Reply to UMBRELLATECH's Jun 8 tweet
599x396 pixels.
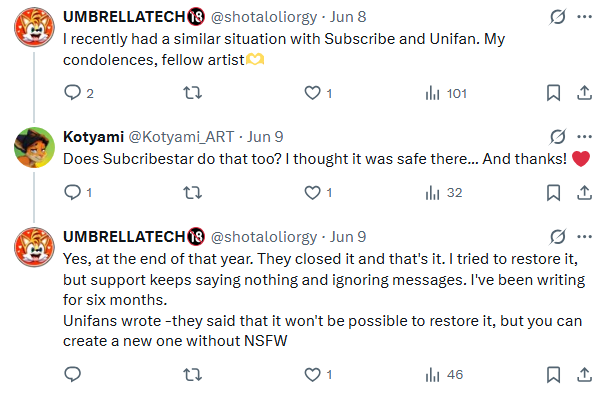(x=78, y=93)
